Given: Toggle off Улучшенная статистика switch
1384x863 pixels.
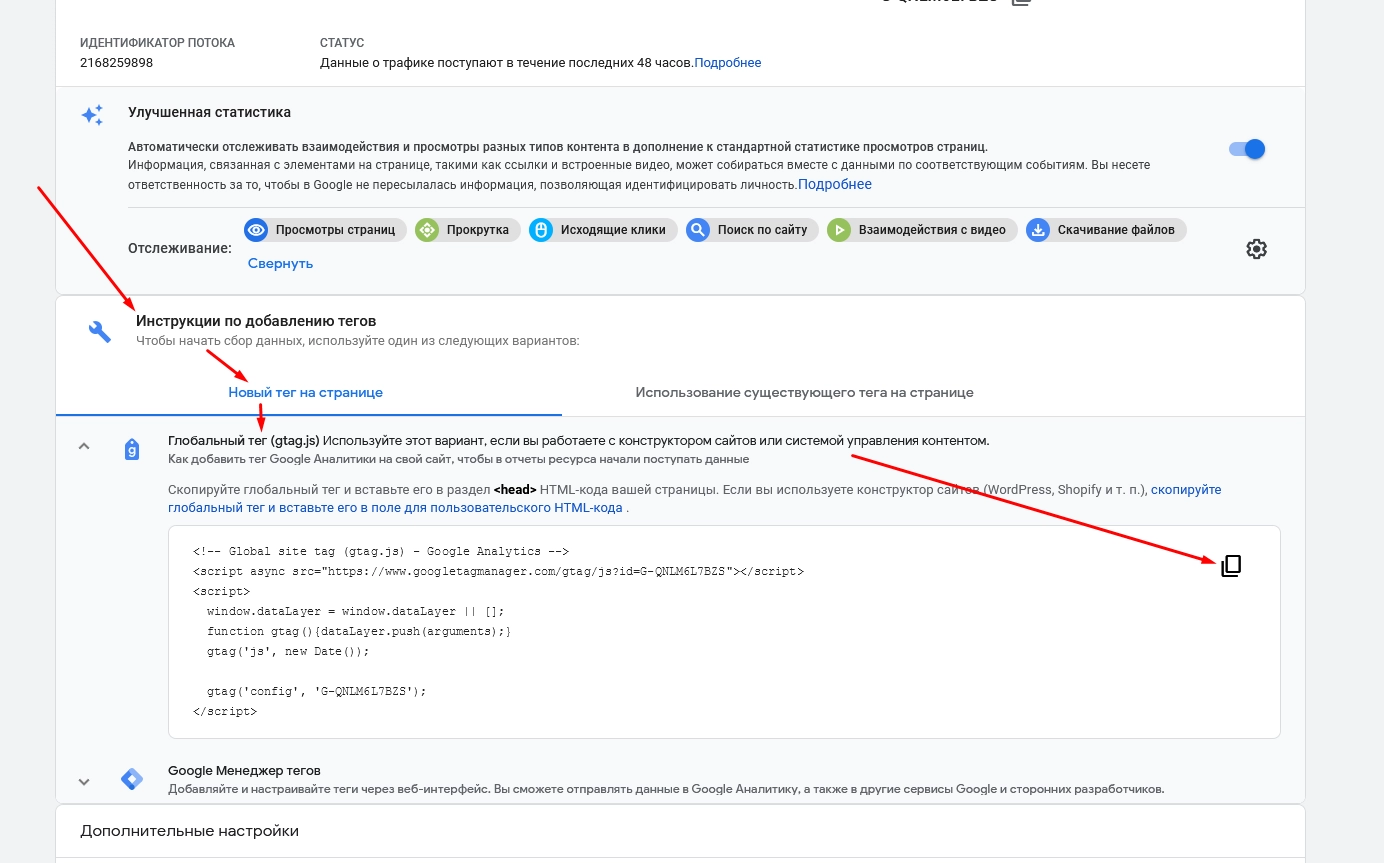Looking at the screenshot, I should tap(1247, 149).
